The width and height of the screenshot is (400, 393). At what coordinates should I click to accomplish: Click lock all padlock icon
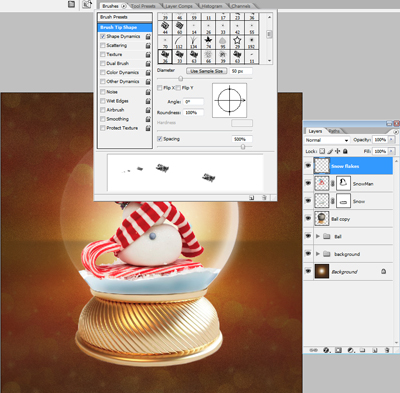345,151
